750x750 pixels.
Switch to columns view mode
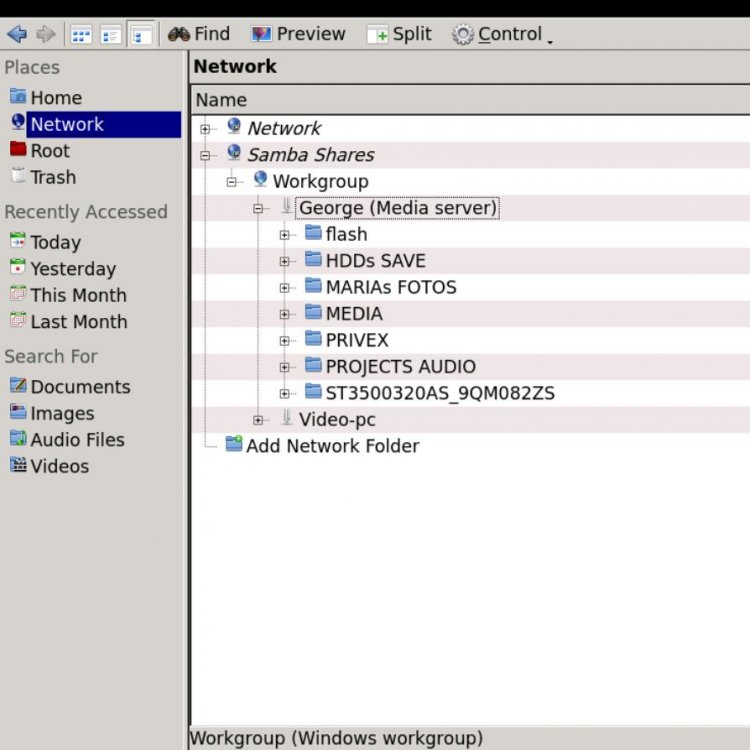click(x=141, y=35)
